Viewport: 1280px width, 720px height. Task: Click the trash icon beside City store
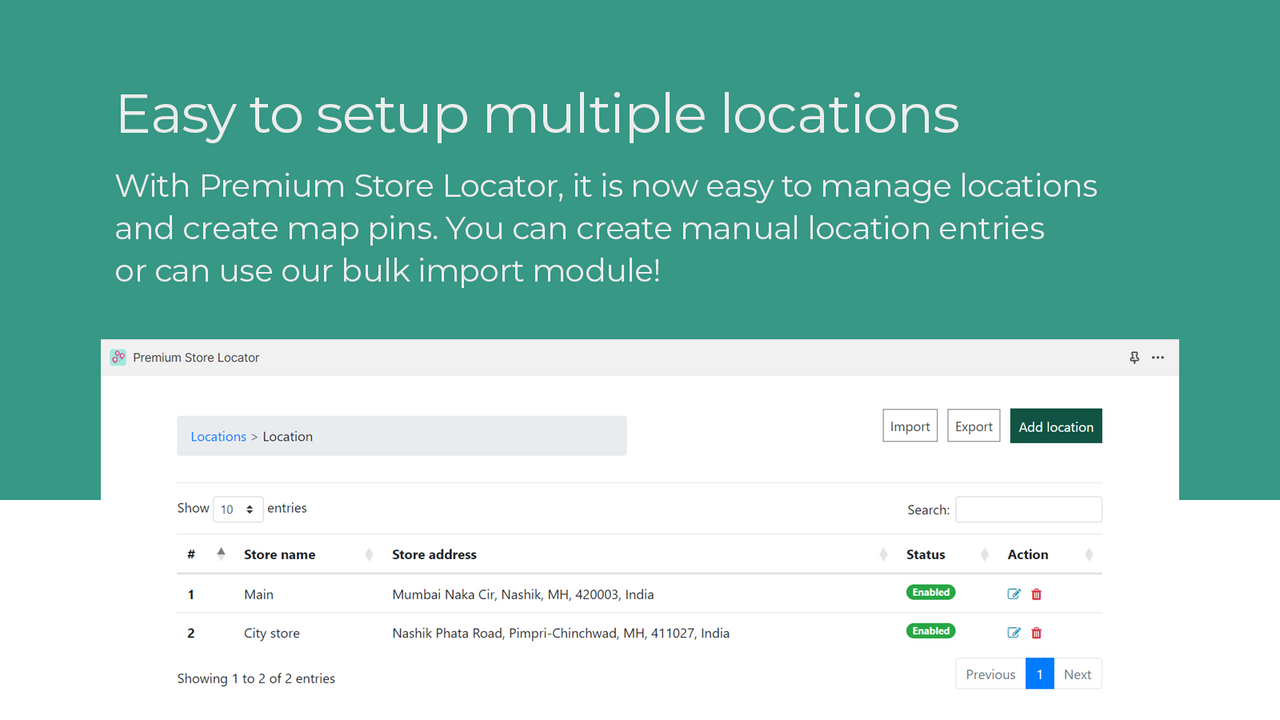(x=1036, y=632)
